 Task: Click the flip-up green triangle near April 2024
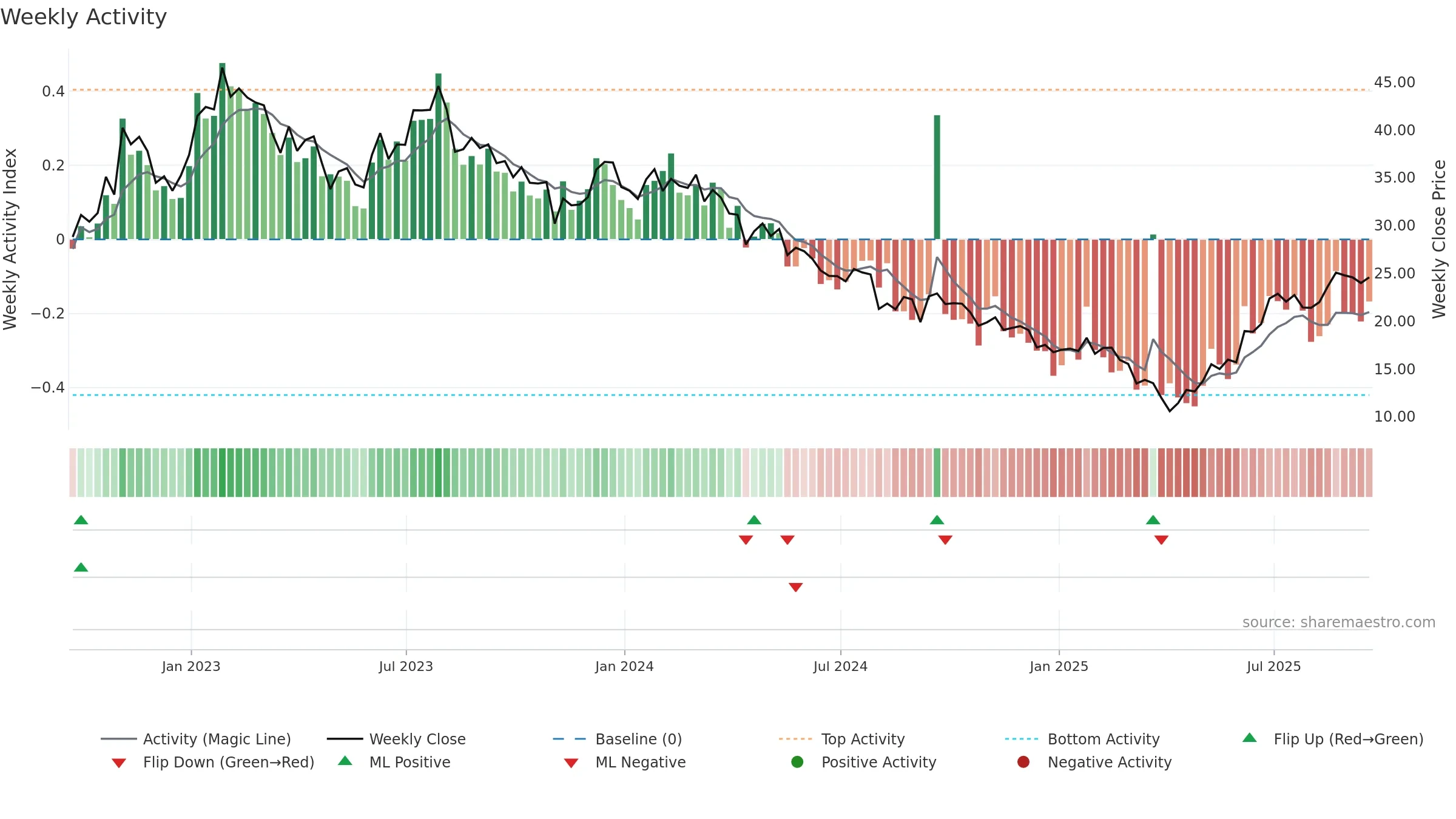coord(754,520)
